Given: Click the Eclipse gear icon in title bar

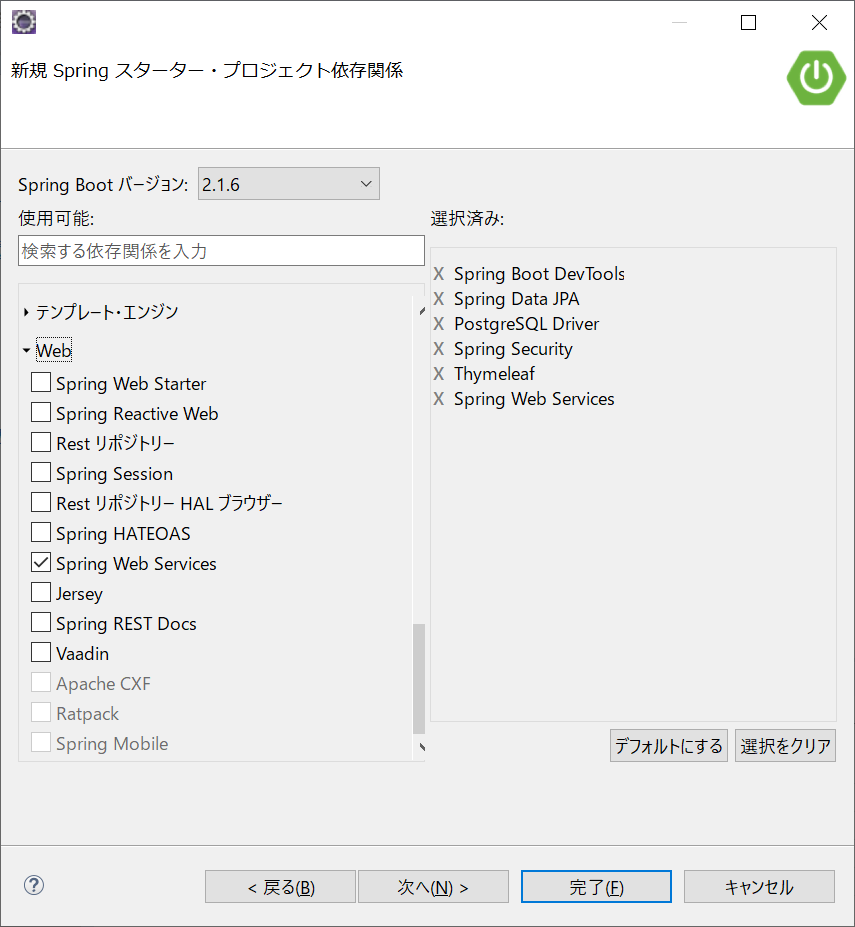Looking at the screenshot, I should click(x=24, y=22).
